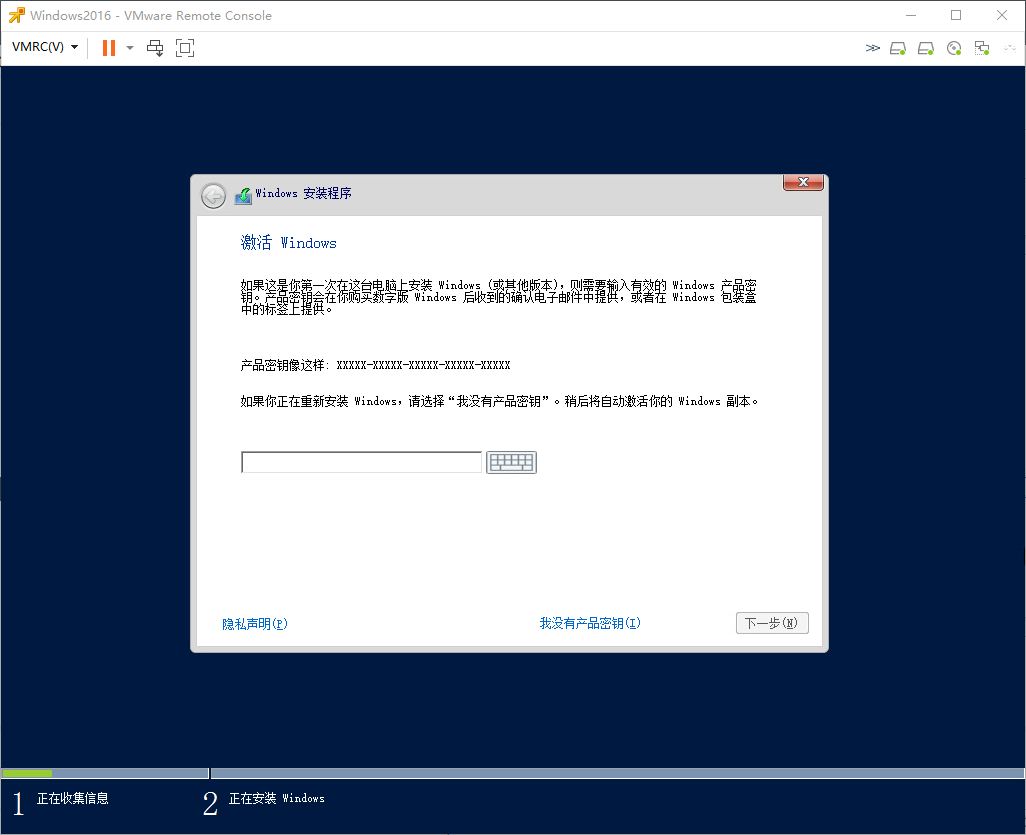Enter full screen mode via toolbar icon
Image resolution: width=1026 pixels, height=835 pixels.
[185, 48]
